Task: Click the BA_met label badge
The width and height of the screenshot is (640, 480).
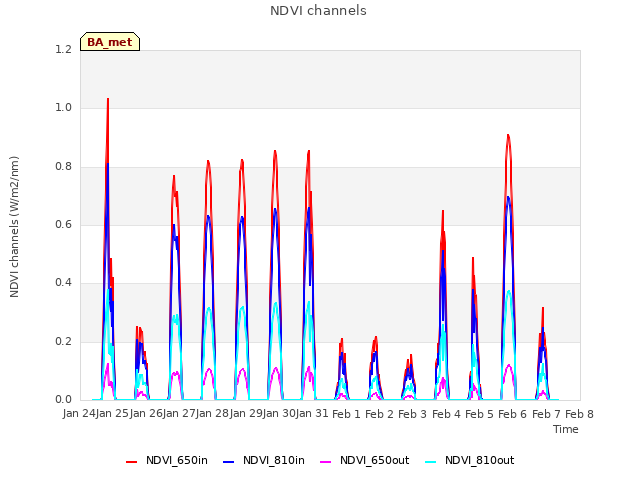Action: pyautogui.click(x=110, y=42)
